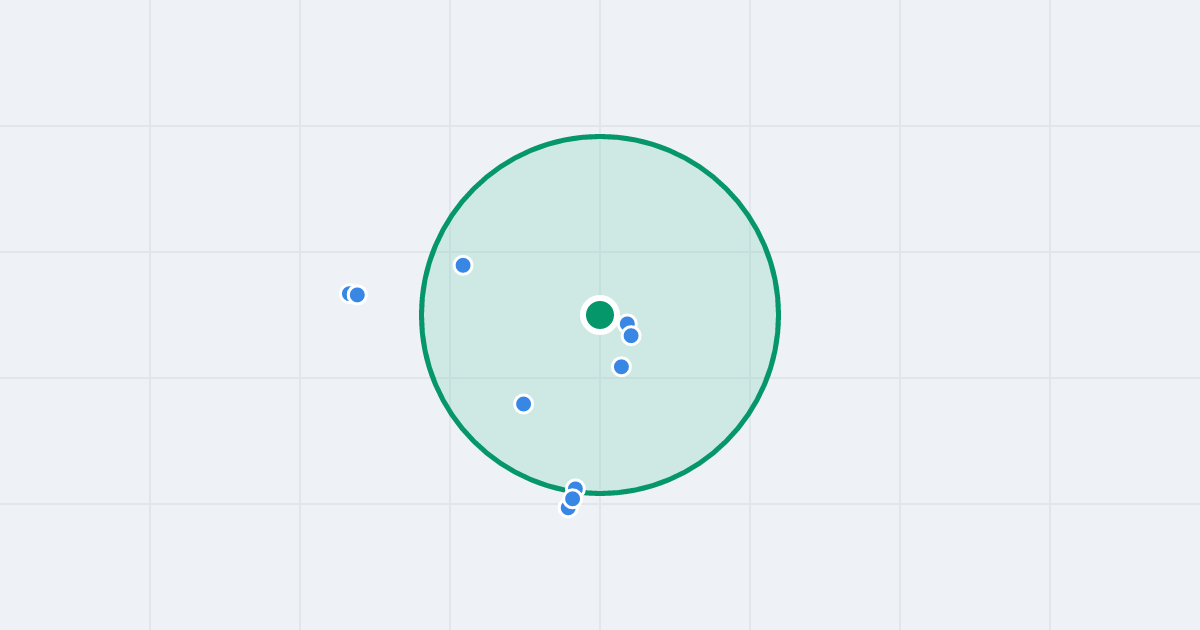Select the lone blue dot in the circle's lower-left area

[x=523, y=404]
